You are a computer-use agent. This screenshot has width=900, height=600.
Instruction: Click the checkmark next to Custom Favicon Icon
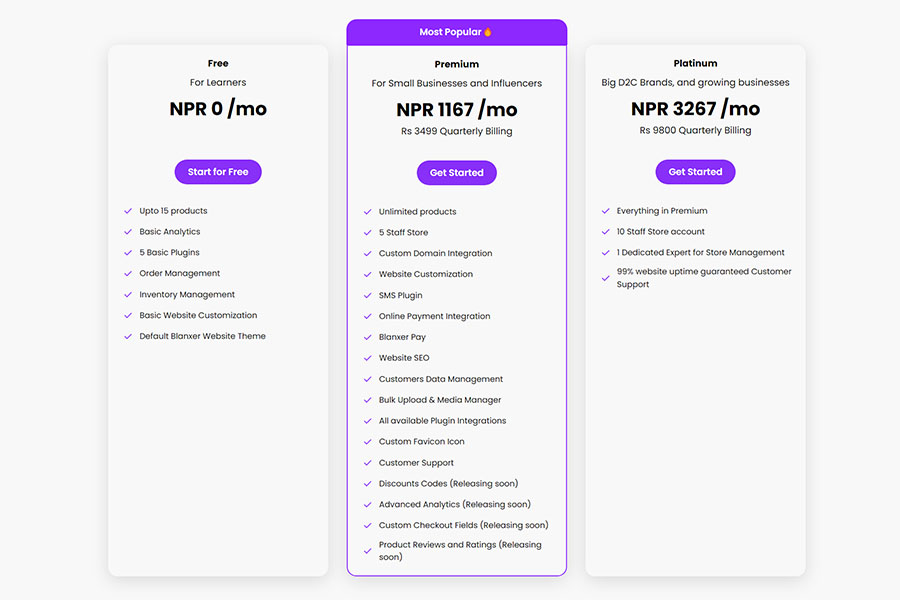click(x=367, y=442)
